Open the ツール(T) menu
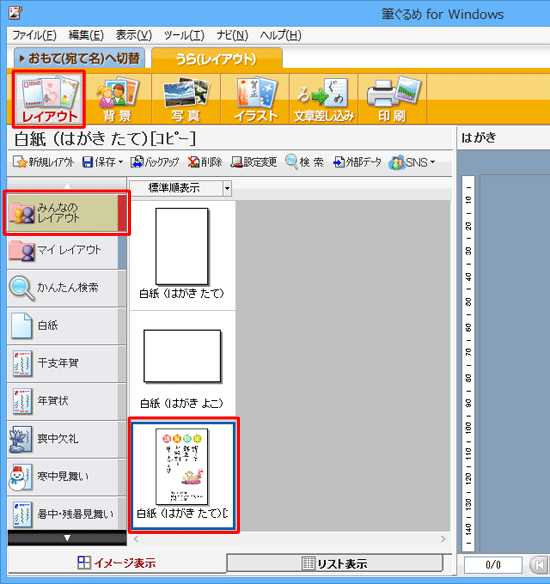Viewport: 550px width, 584px height. [184, 35]
